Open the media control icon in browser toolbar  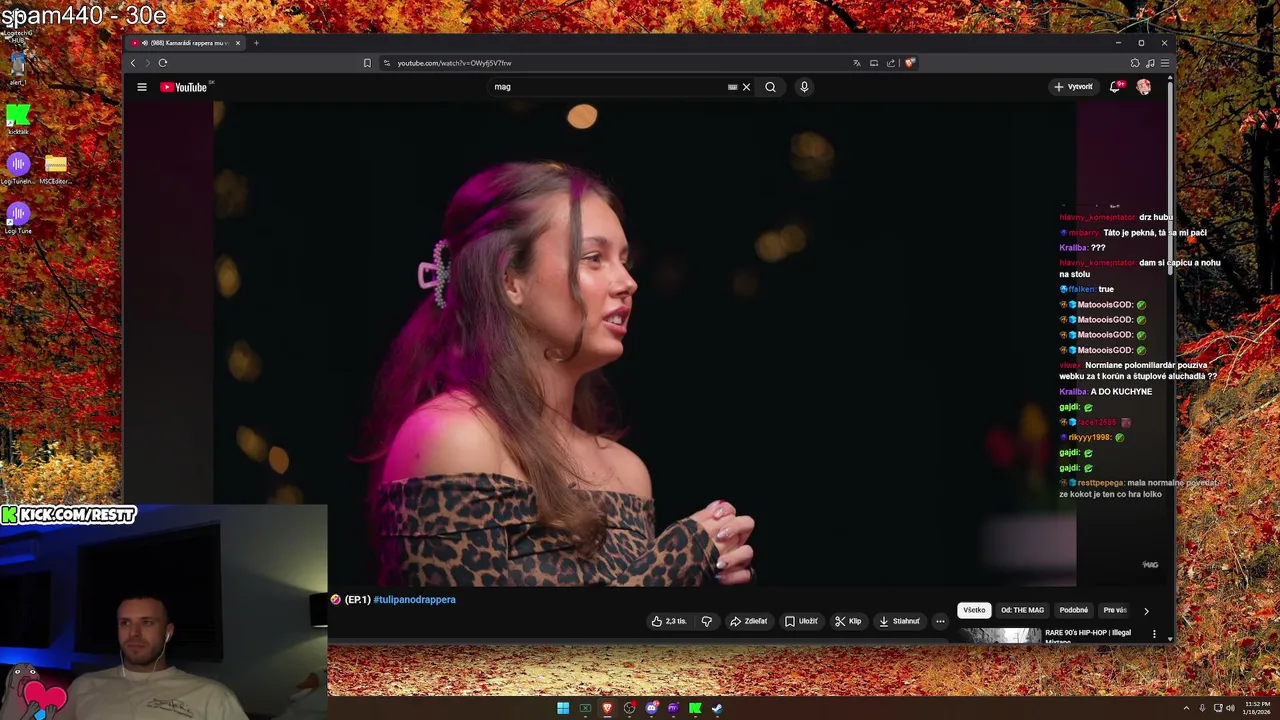[x=1150, y=63]
